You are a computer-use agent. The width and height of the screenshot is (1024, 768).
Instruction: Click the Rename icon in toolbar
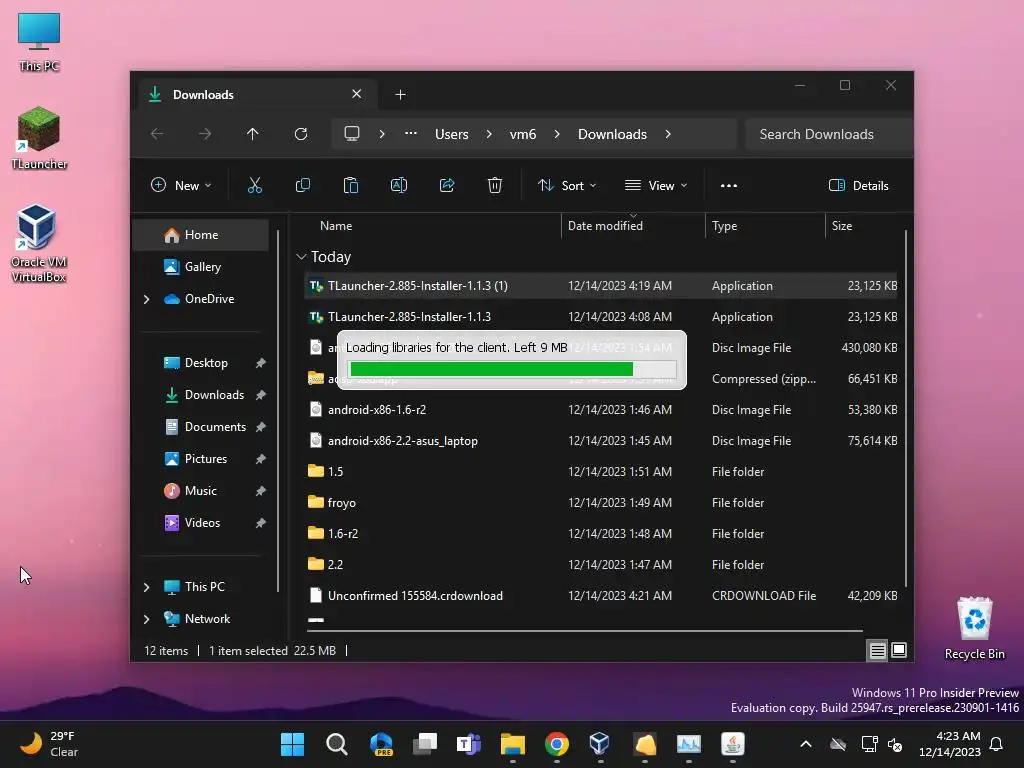tap(399, 185)
